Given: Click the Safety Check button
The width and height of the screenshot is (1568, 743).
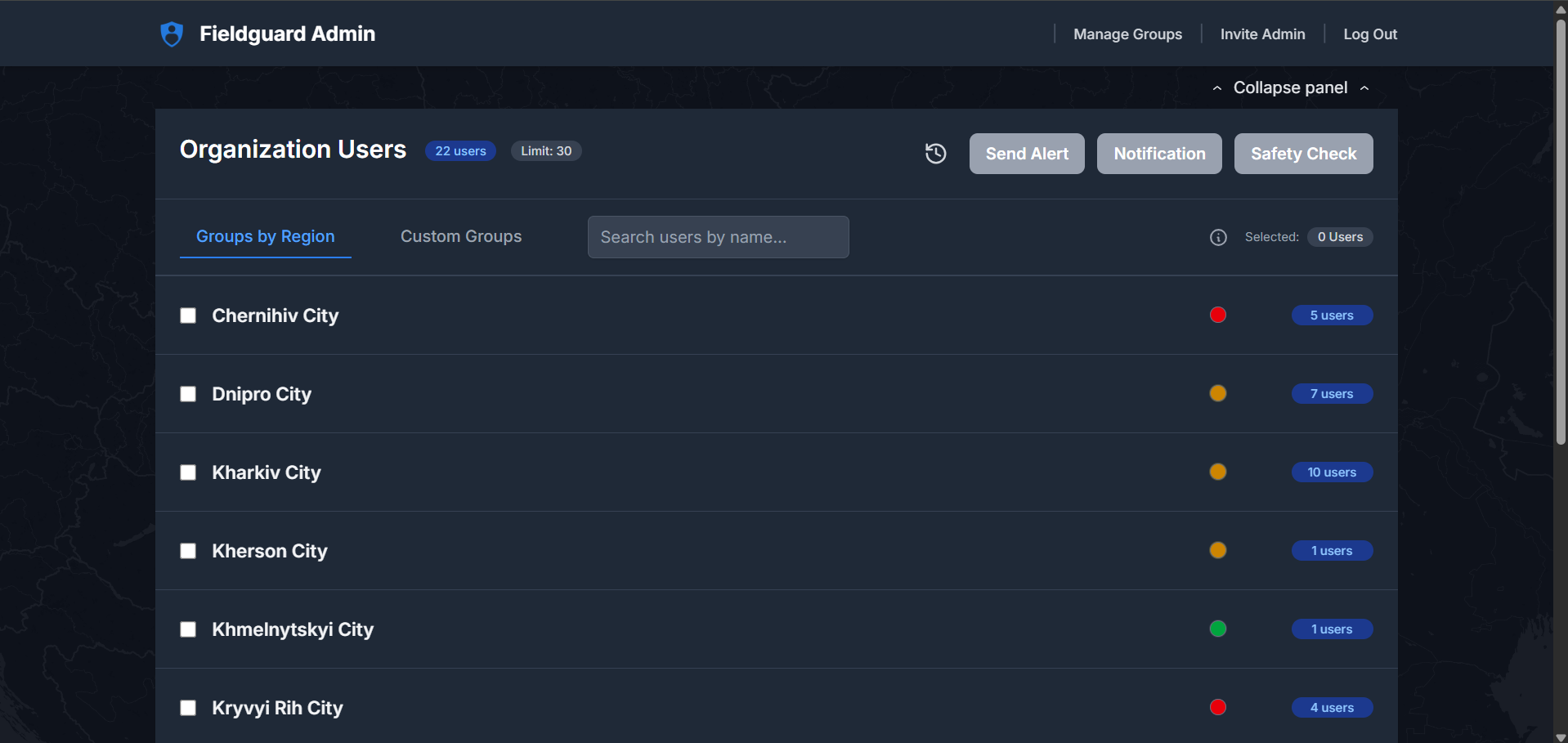Looking at the screenshot, I should pyautogui.click(x=1302, y=153).
